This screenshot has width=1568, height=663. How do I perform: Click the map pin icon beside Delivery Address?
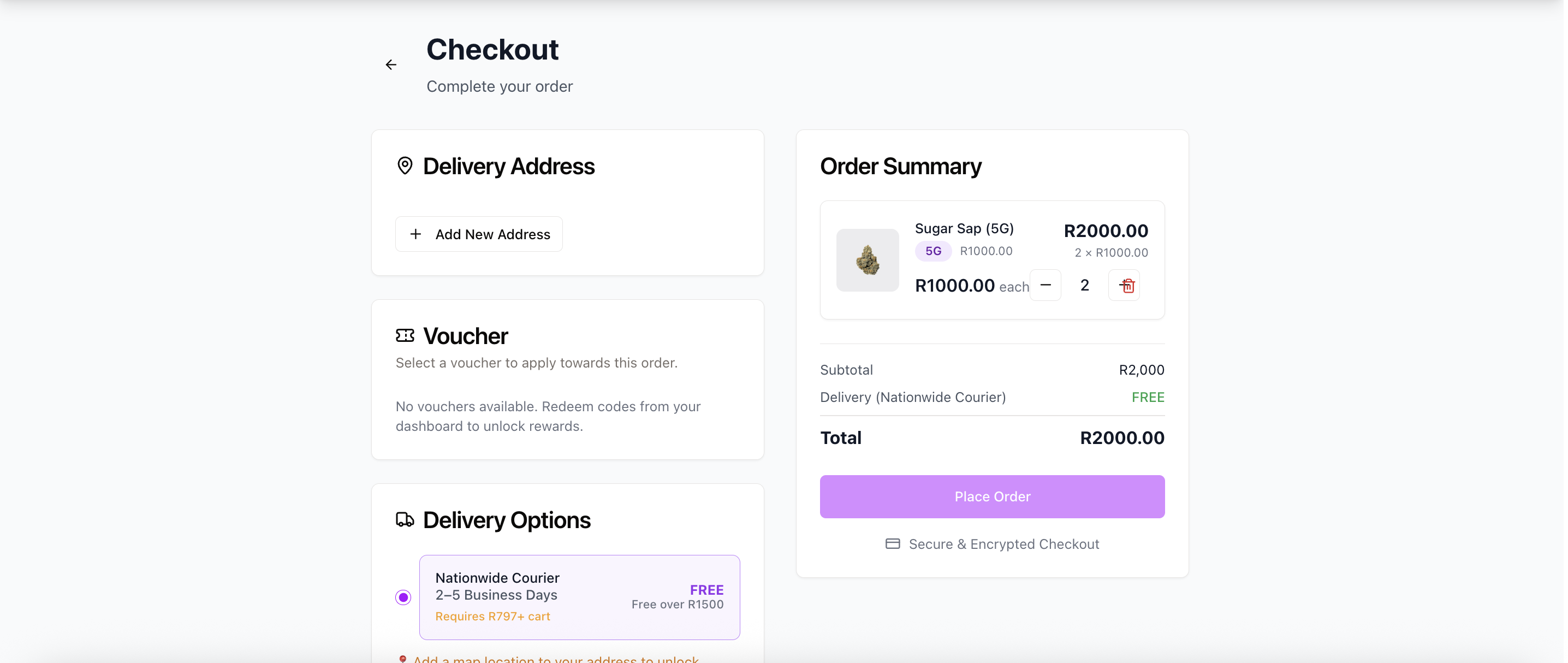click(405, 165)
